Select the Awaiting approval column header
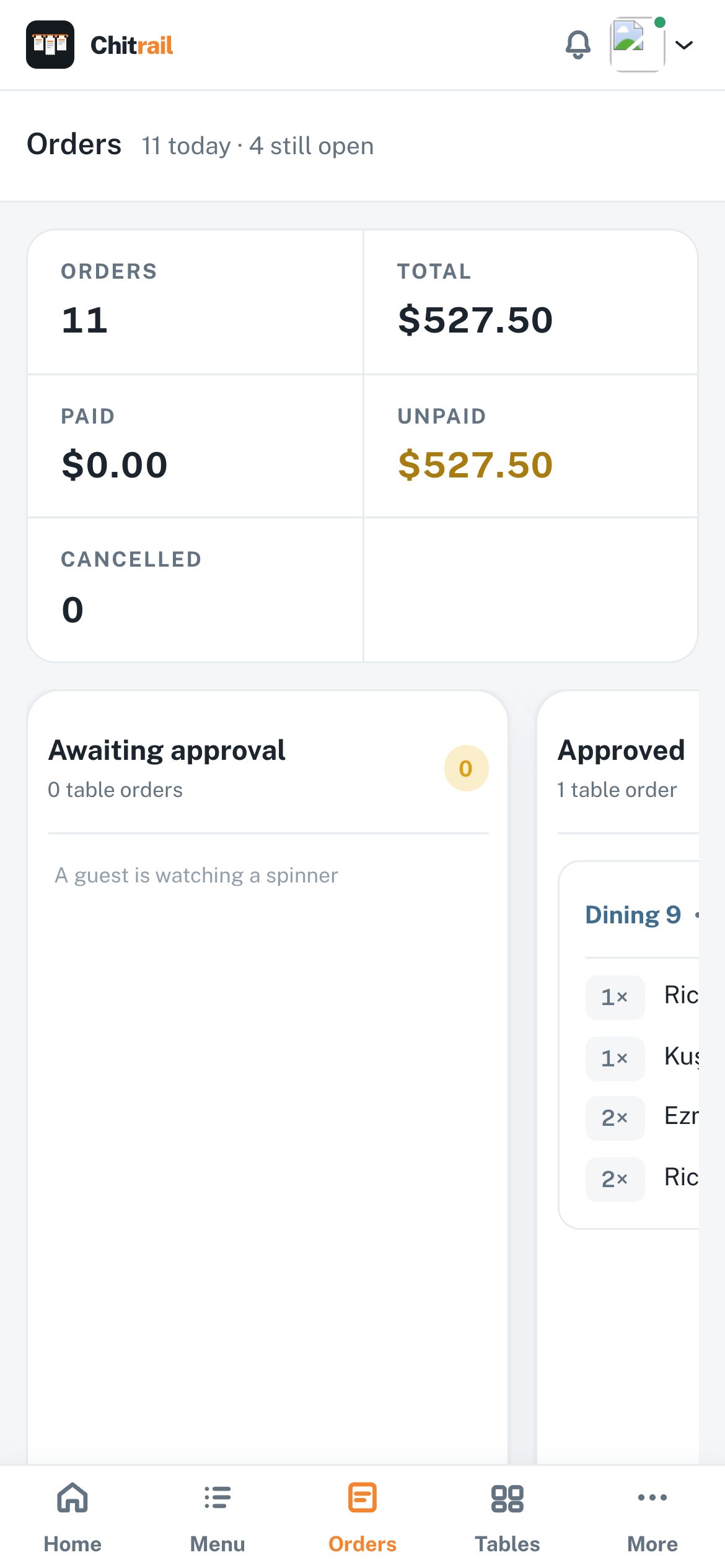 click(268, 768)
